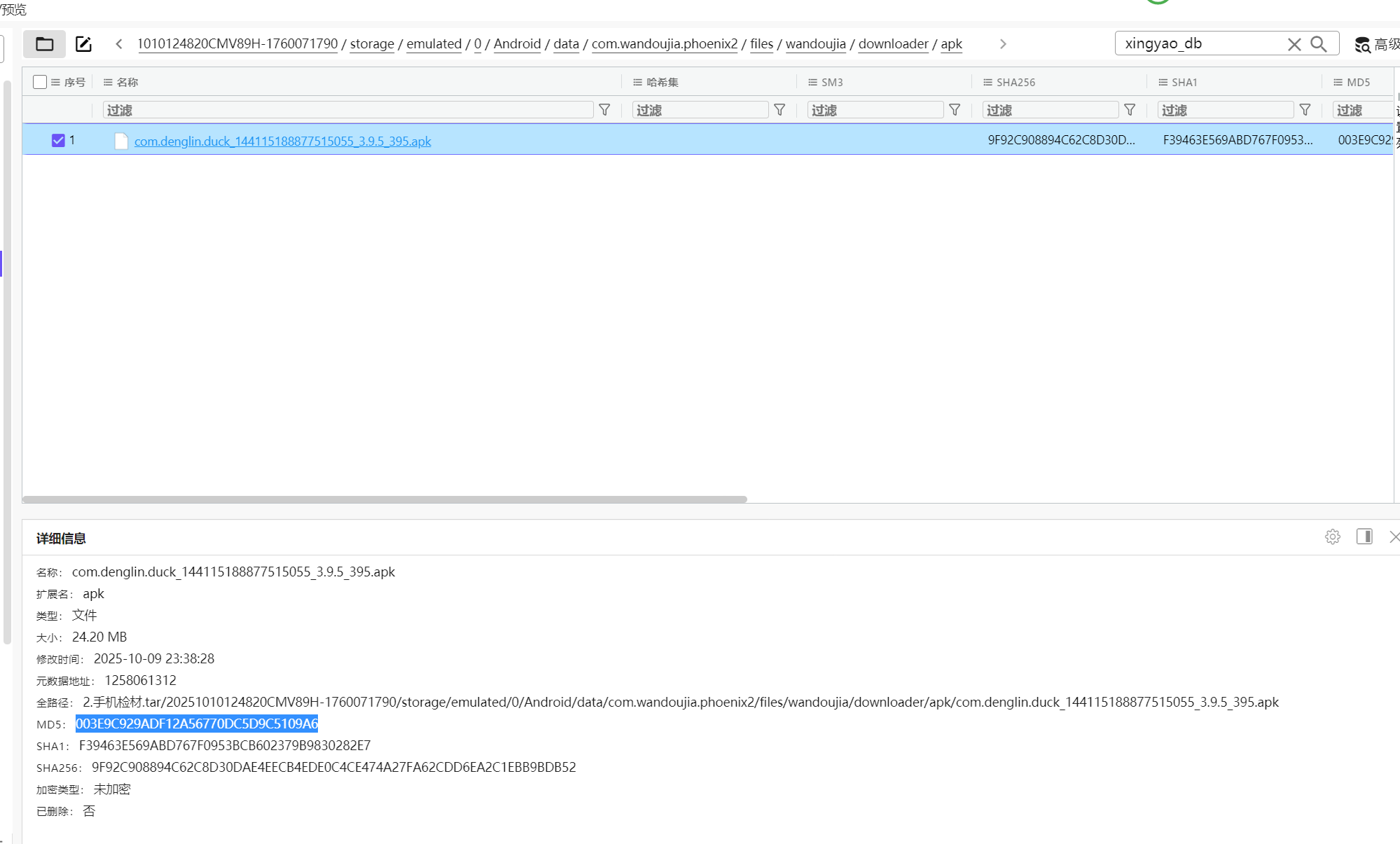
Task: Click the folder view icon in toolbar
Action: (44, 44)
